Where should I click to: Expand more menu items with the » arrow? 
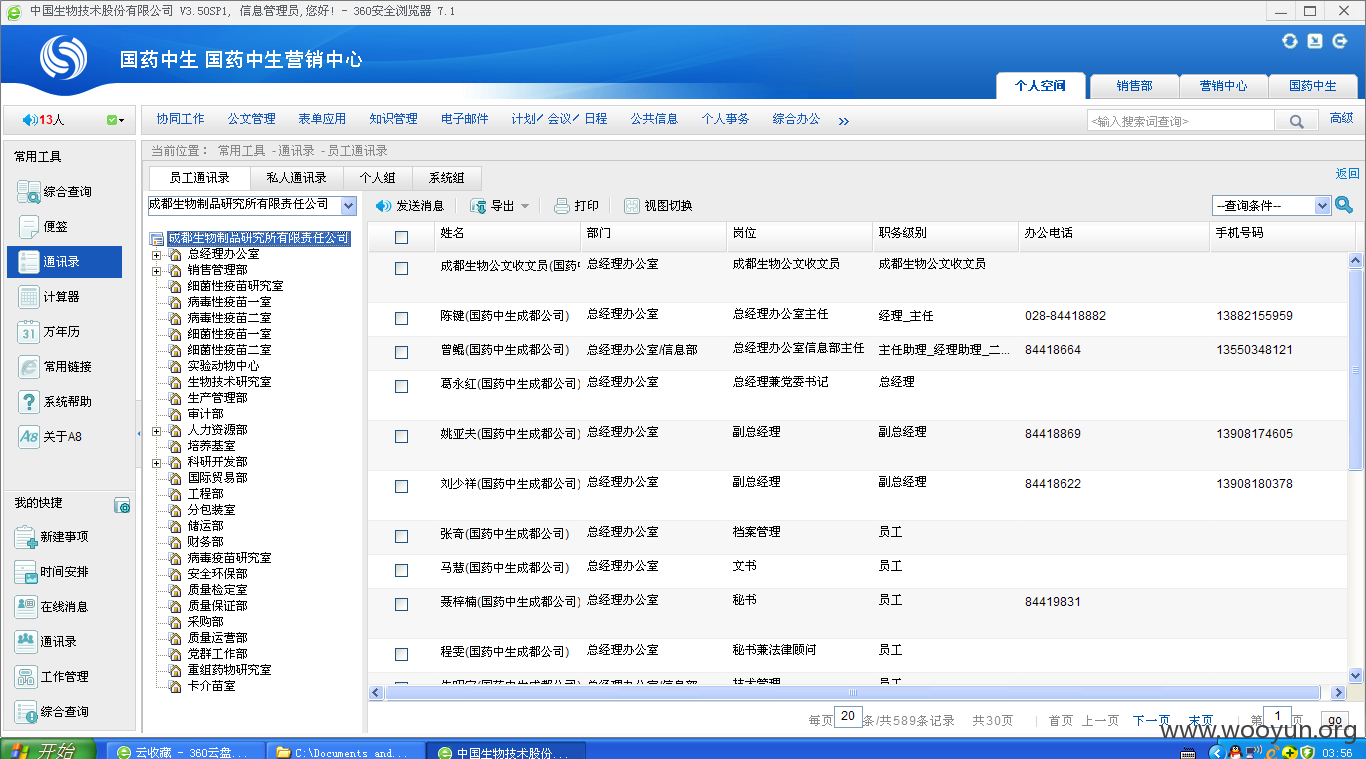tap(843, 121)
